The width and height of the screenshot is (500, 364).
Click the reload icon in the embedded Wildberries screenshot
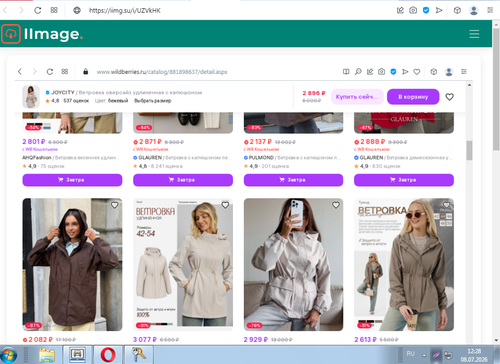[x=50, y=72]
